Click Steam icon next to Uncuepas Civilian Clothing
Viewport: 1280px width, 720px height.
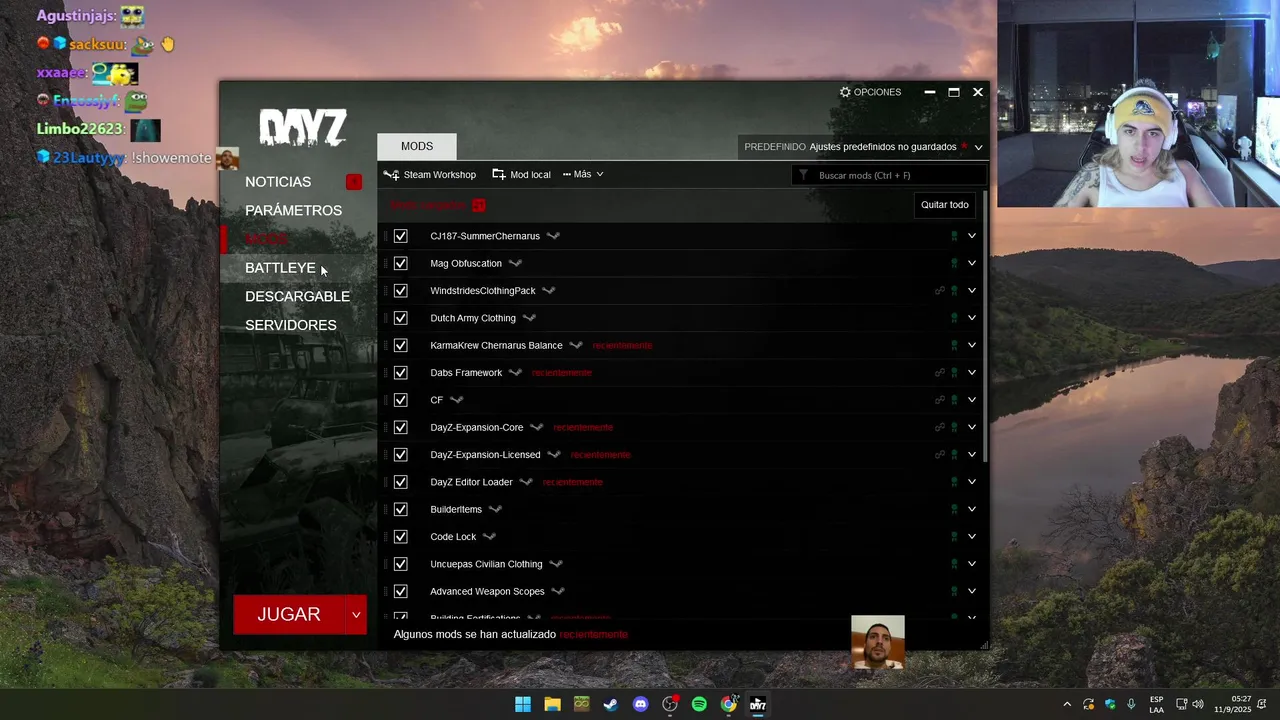(556, 564)
